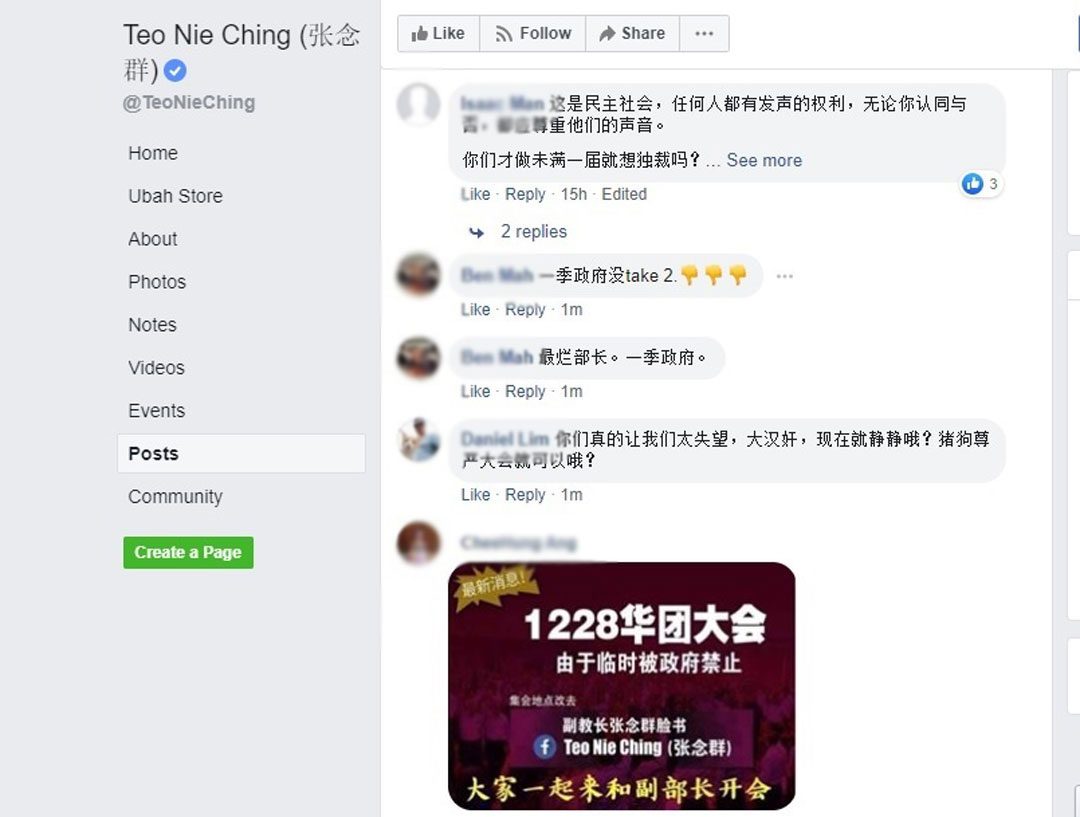The width and height of the screenshot is (1080, 817).
Task: Open the @TeoNieChing username link
Action: tap(189, 103)
